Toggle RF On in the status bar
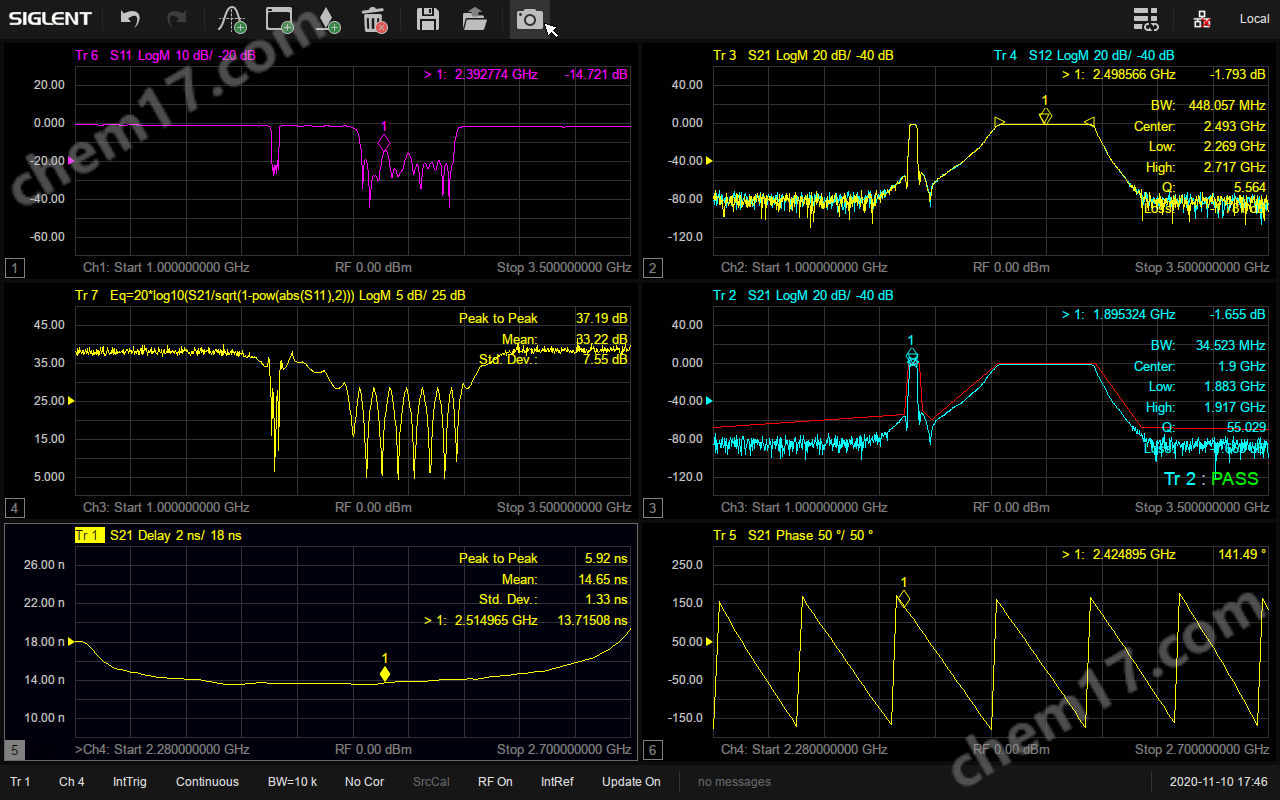 495,782
